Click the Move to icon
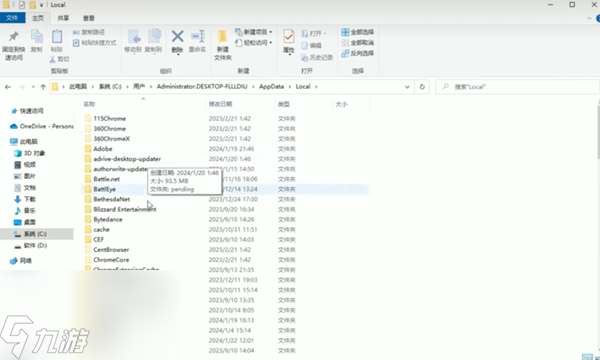This screenshot has width=600, height=360. (134, 37)
